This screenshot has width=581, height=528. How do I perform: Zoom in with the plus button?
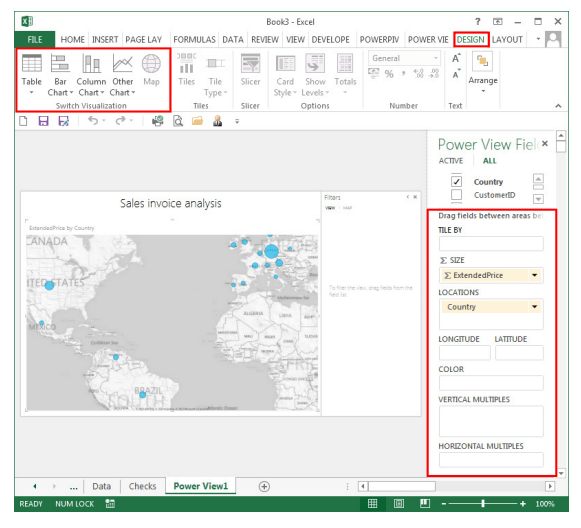coord(523,504)
